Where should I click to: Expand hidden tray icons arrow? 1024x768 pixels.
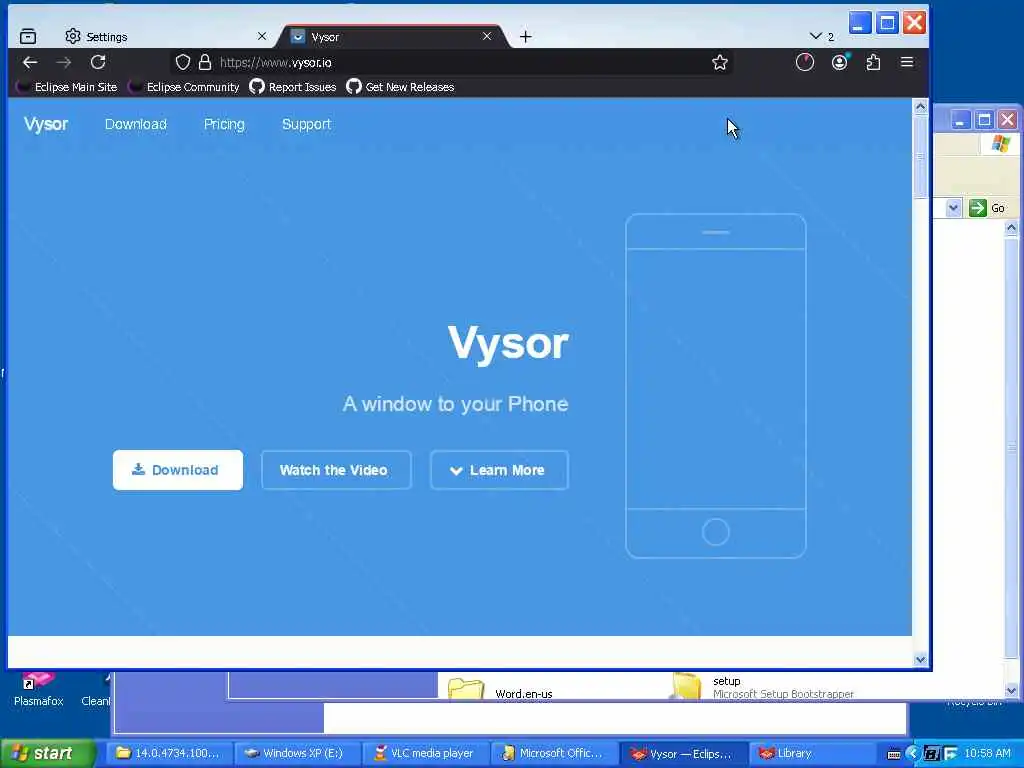(912, 754)
